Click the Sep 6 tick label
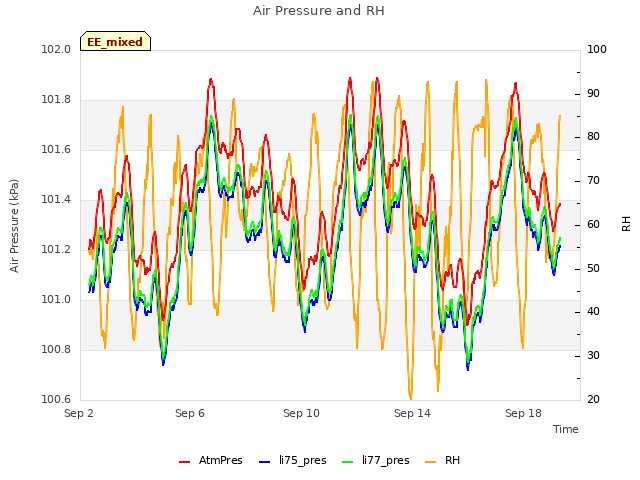This screenshot has height=480, width=640. [x=190, y=413]
